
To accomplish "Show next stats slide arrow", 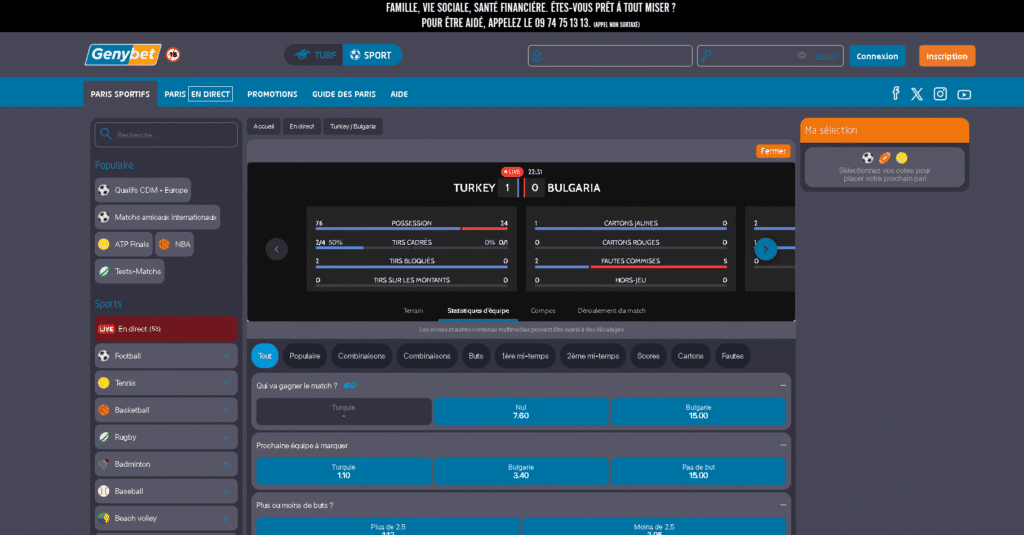I will coord(765,249).
